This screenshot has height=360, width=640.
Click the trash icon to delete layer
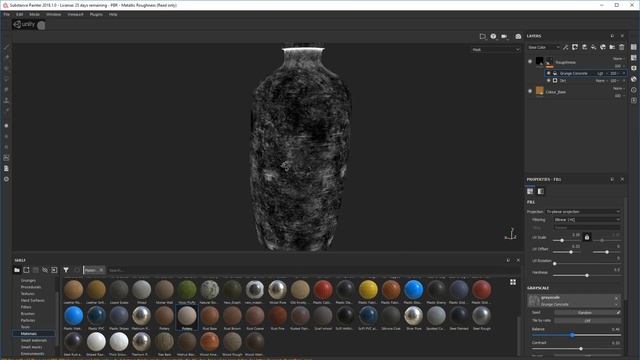point(622,47)
